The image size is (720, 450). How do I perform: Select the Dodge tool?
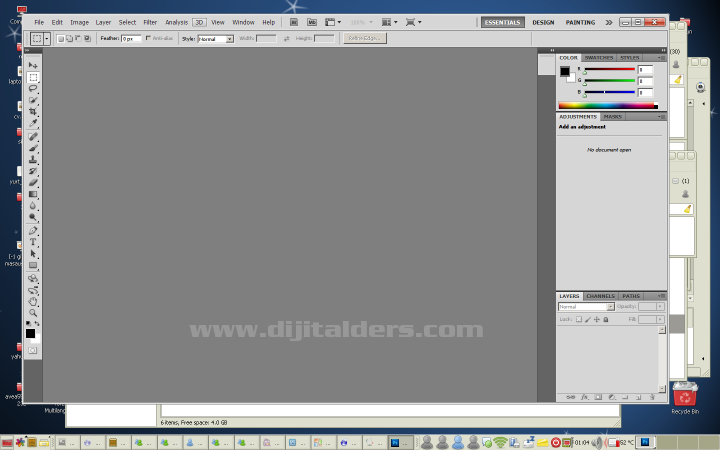[x=33, y=217]
